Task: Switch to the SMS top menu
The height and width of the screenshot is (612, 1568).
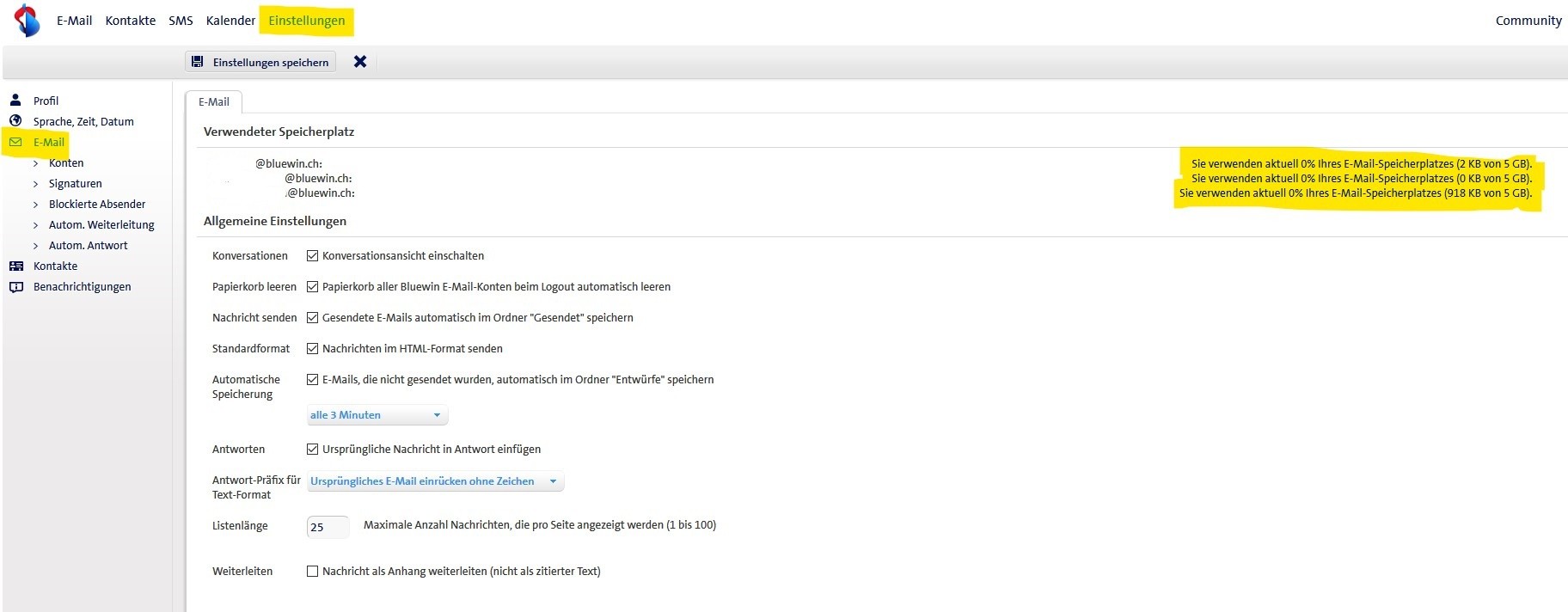Action: point(181,21)
